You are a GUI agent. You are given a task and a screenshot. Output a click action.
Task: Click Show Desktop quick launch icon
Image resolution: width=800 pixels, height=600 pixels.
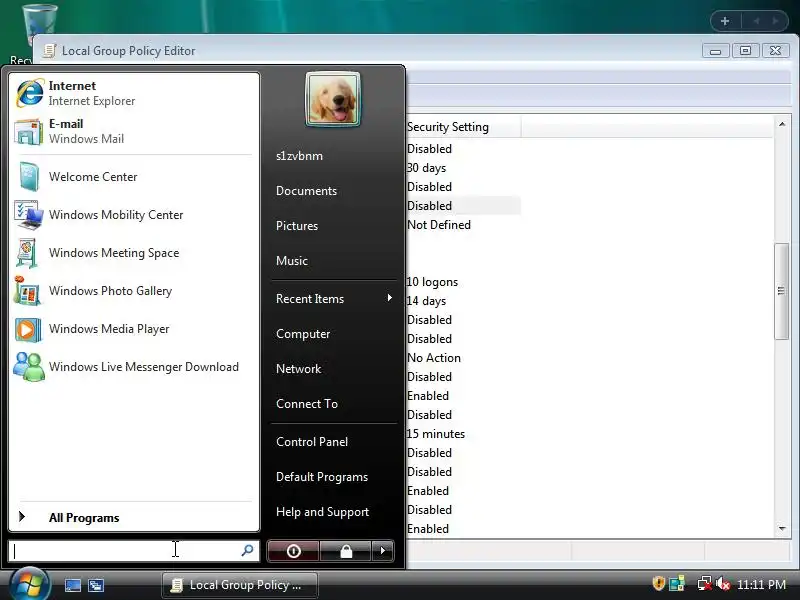point(72,585)
